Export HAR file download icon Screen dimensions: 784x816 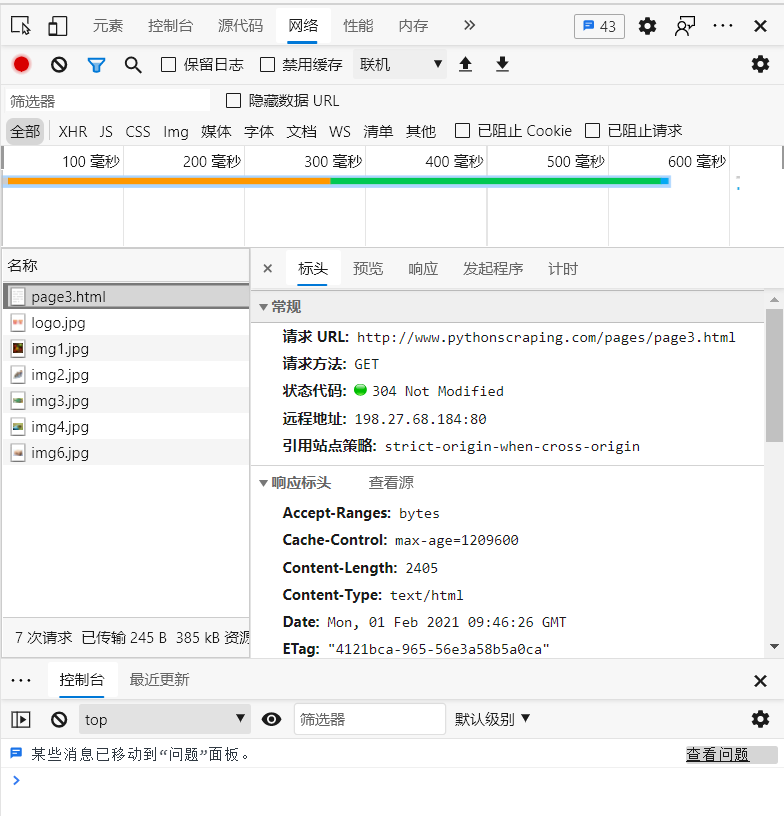coord(502,65)
